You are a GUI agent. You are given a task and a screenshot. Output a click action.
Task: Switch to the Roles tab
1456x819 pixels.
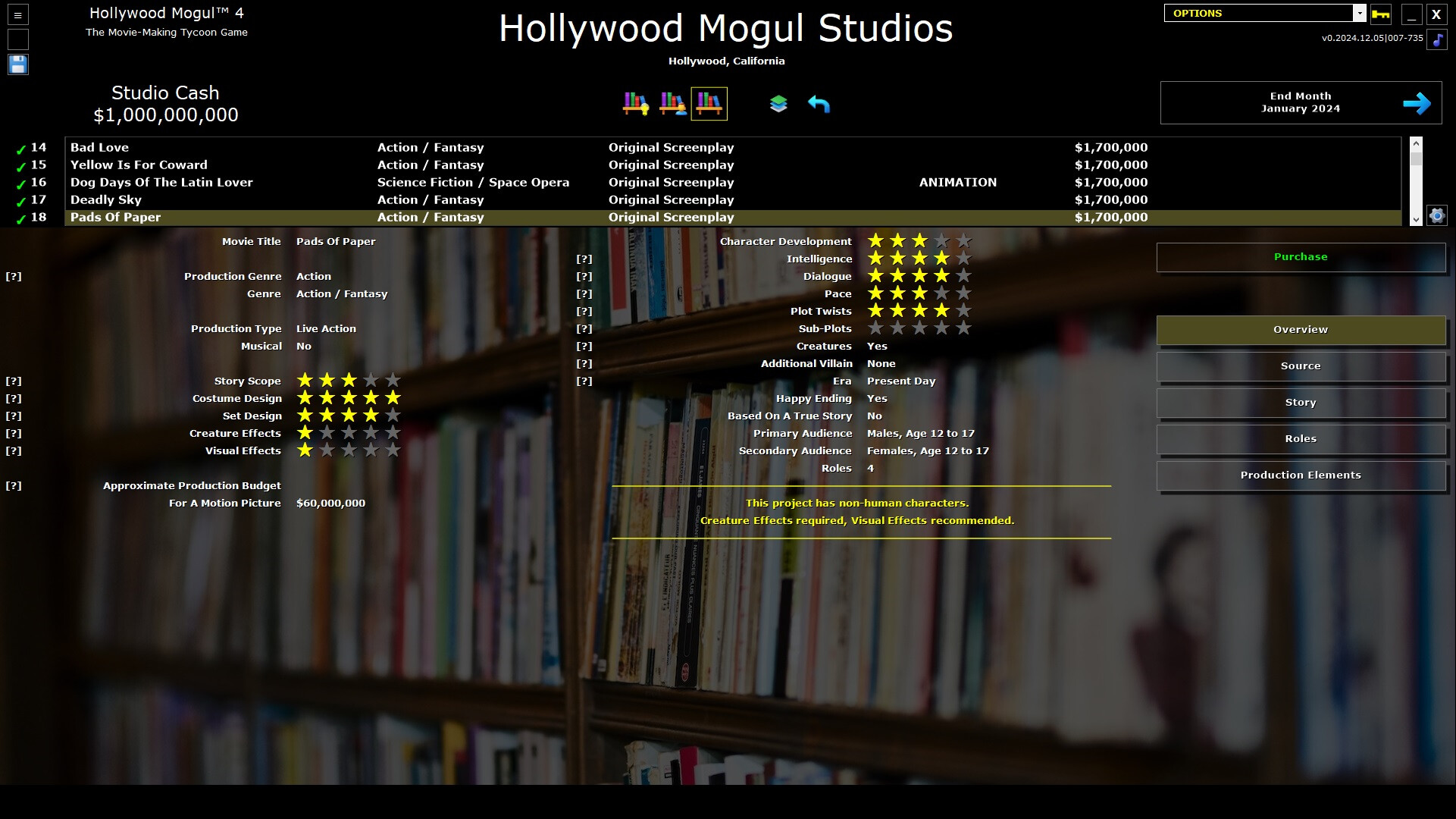point(1300,438)
